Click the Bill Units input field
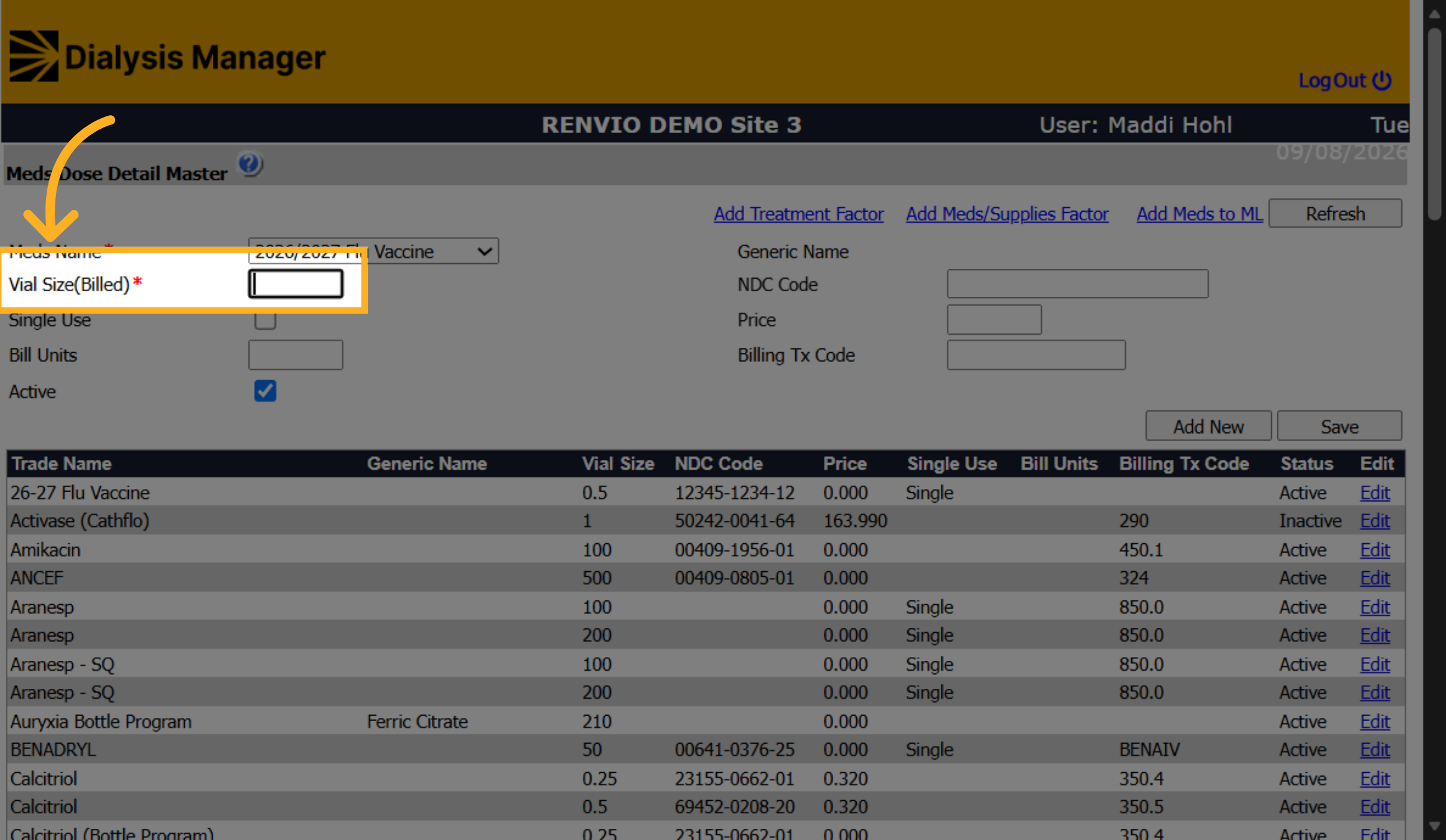The height and width of the screenshot is (840, 1446). pyautogui.click(x=296, y=355)
